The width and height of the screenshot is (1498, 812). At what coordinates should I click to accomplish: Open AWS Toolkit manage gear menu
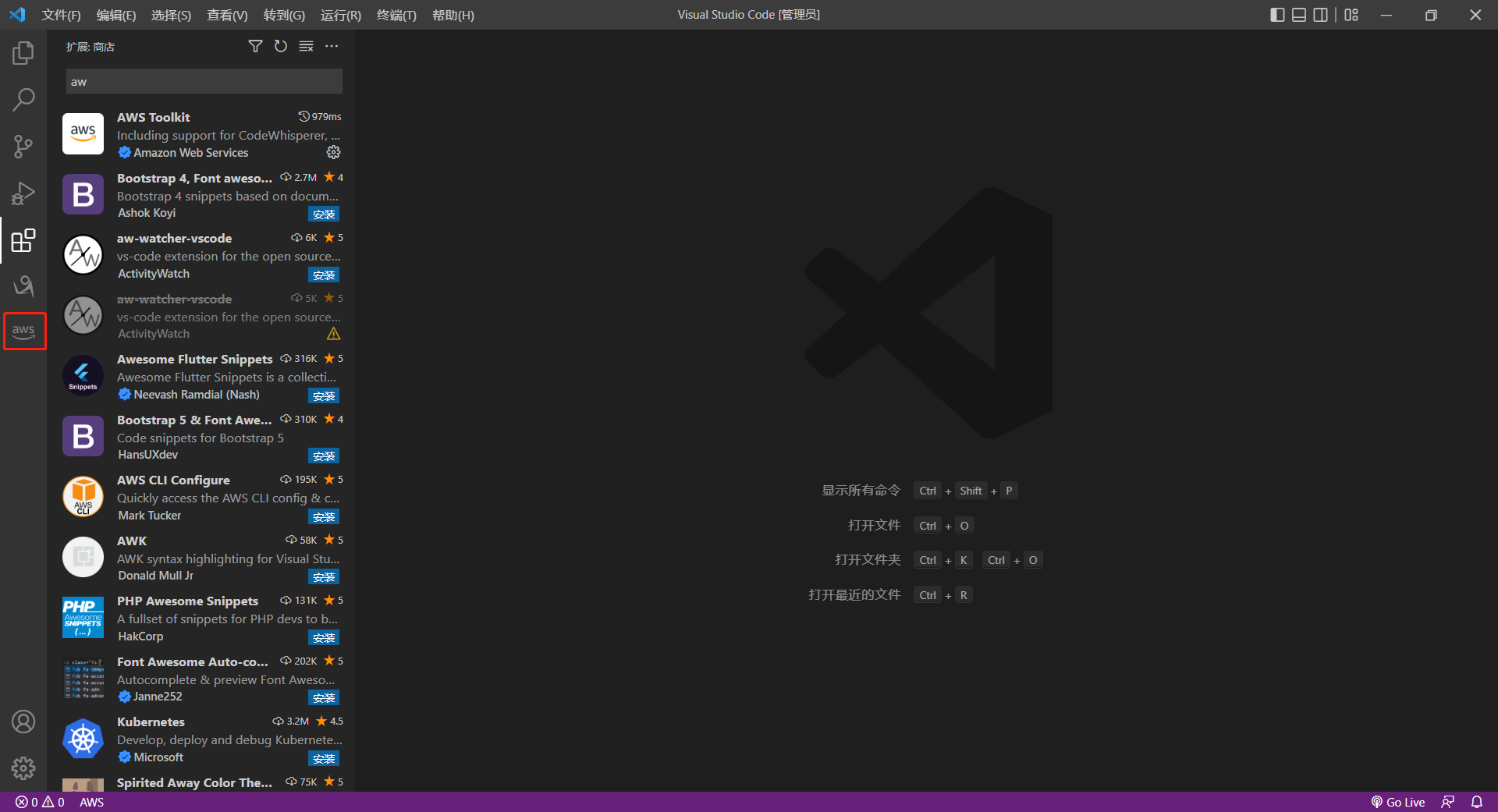tap(333, 152)
